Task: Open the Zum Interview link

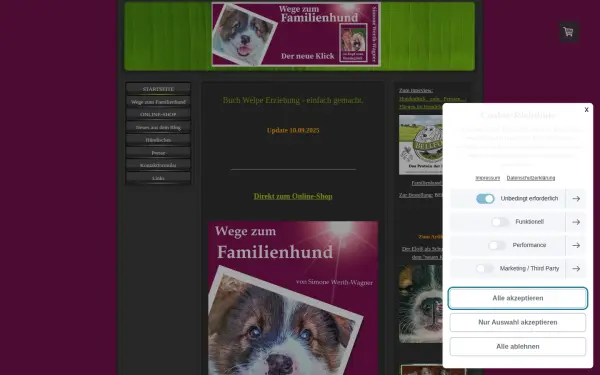Action: 416,90
